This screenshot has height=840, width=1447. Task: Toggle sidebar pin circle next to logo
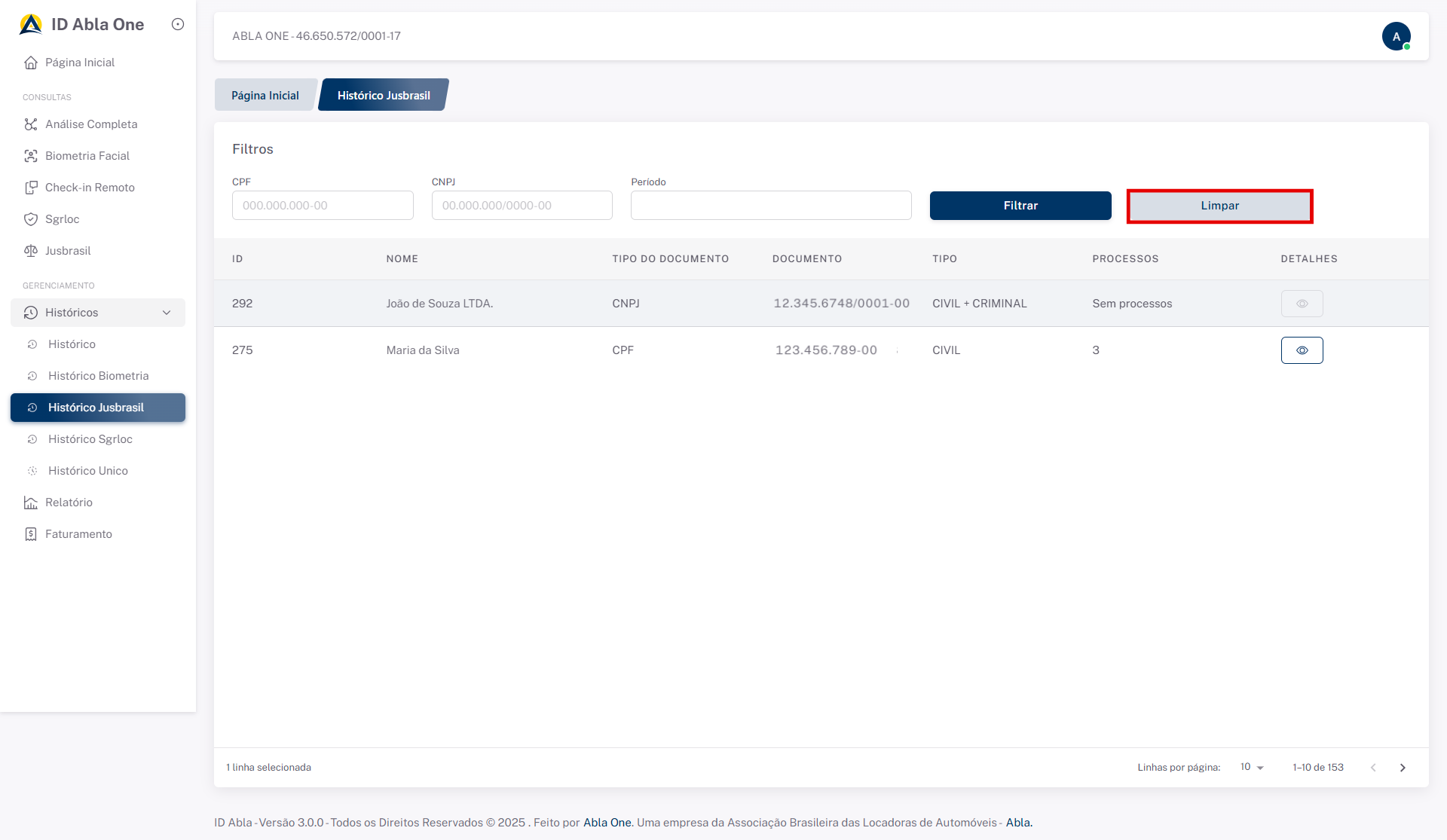178,24
